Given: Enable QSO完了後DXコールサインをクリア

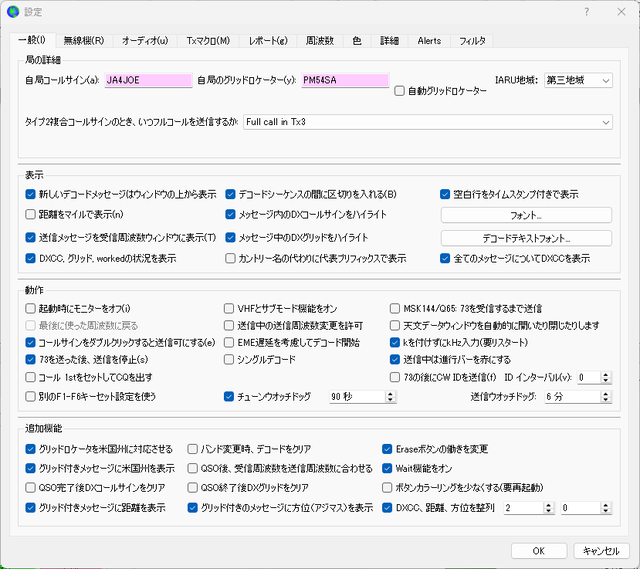Looking at the screenshot, I should [30, 487].
